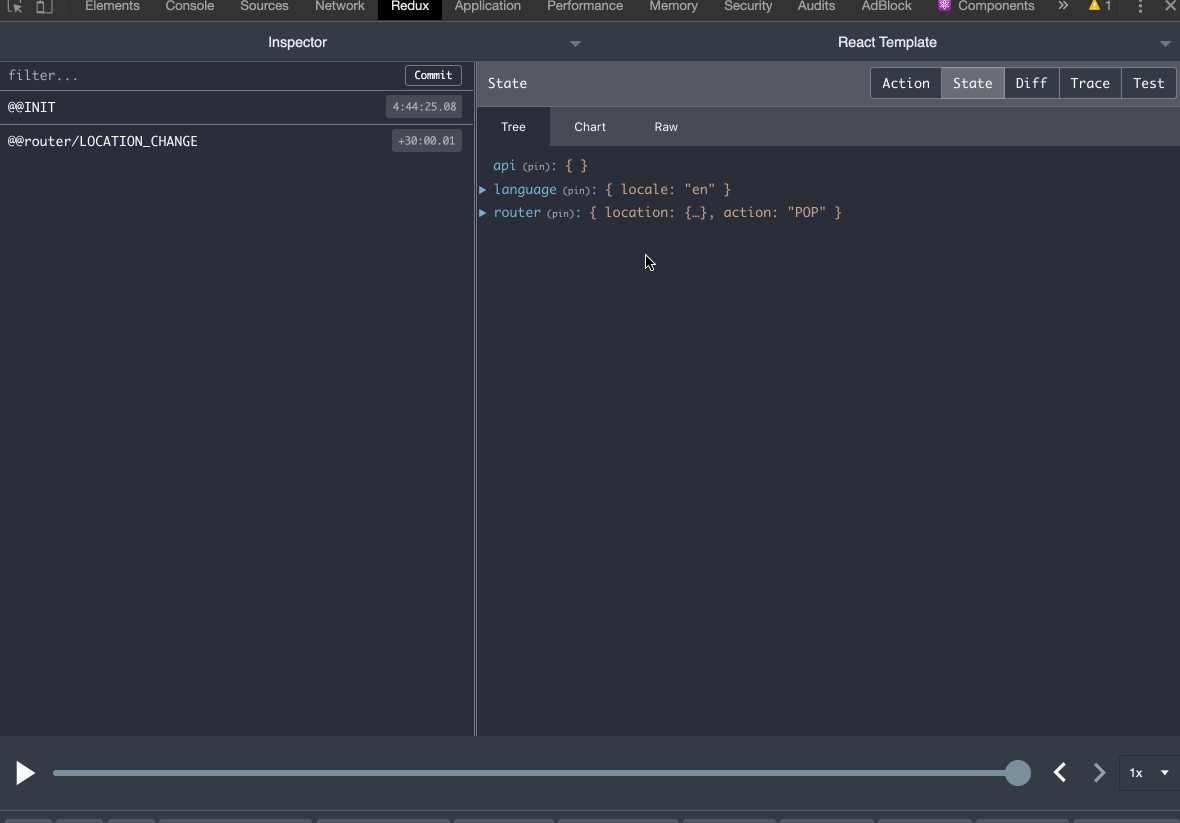Click the inspect element cursor icon

(14, 6)
